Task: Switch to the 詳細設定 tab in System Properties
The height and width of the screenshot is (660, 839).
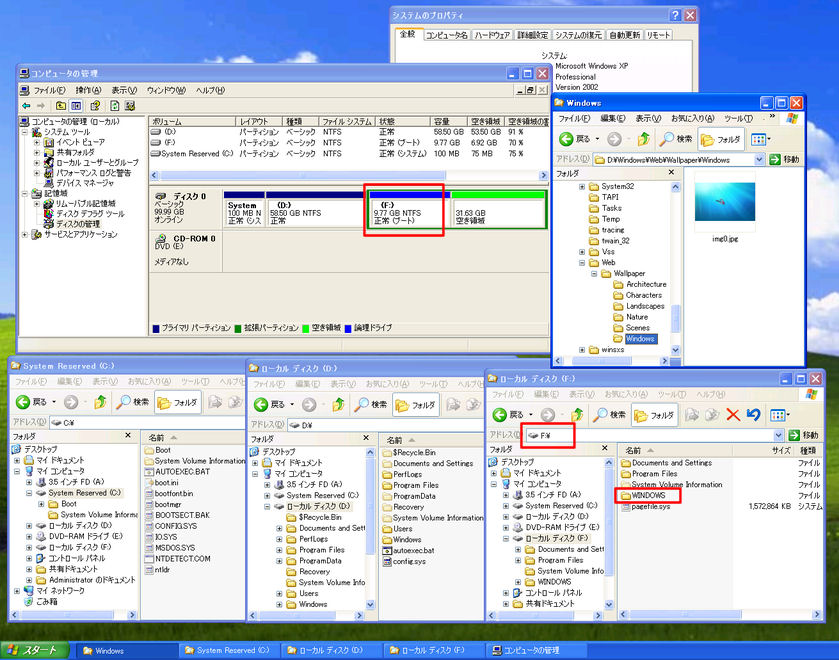Action: click(532, 35)
